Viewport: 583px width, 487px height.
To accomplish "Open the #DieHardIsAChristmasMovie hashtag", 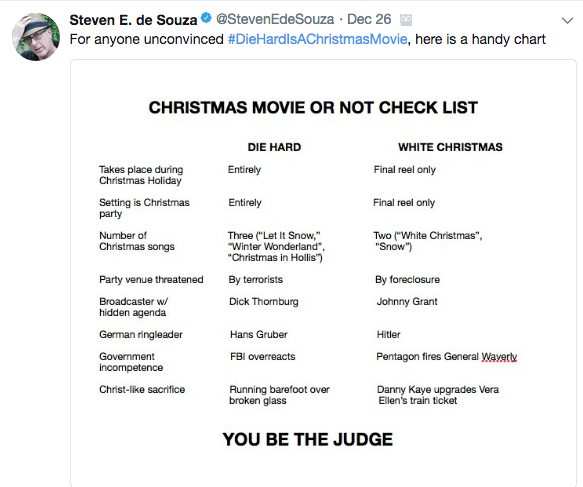I will [x=318, y=39].
